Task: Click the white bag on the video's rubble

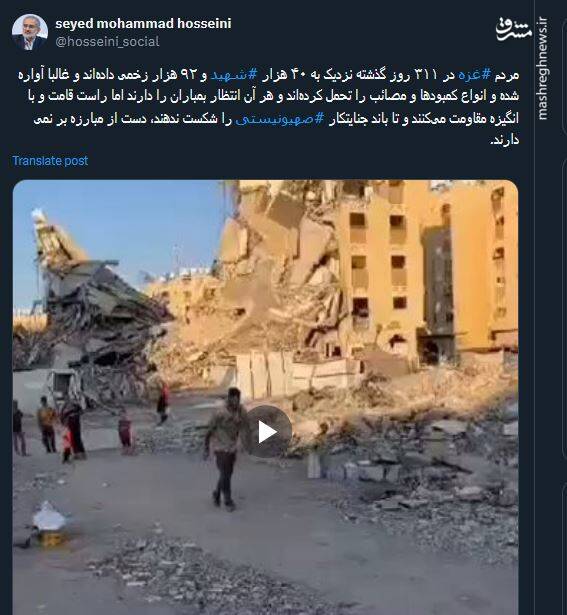Action: (x=49, y=517)
